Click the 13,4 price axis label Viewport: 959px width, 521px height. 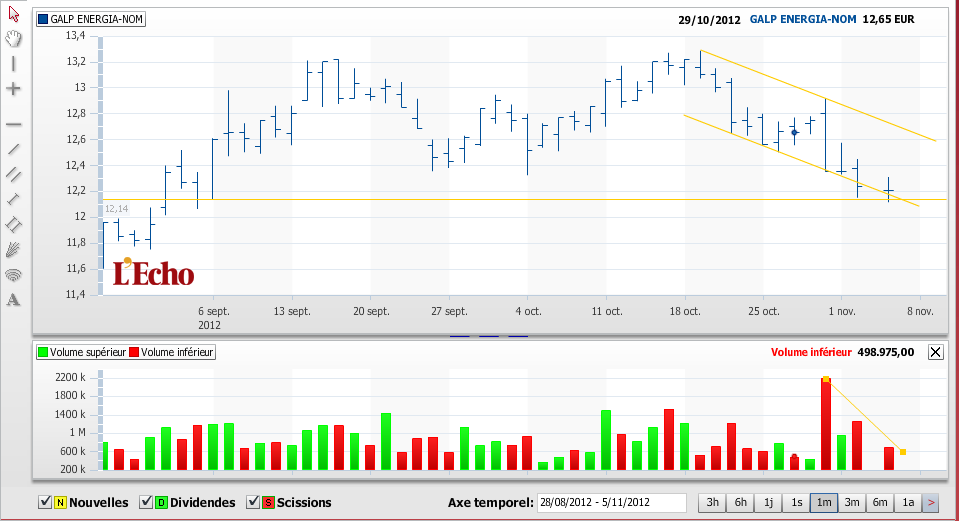click(x=76, y=35)
